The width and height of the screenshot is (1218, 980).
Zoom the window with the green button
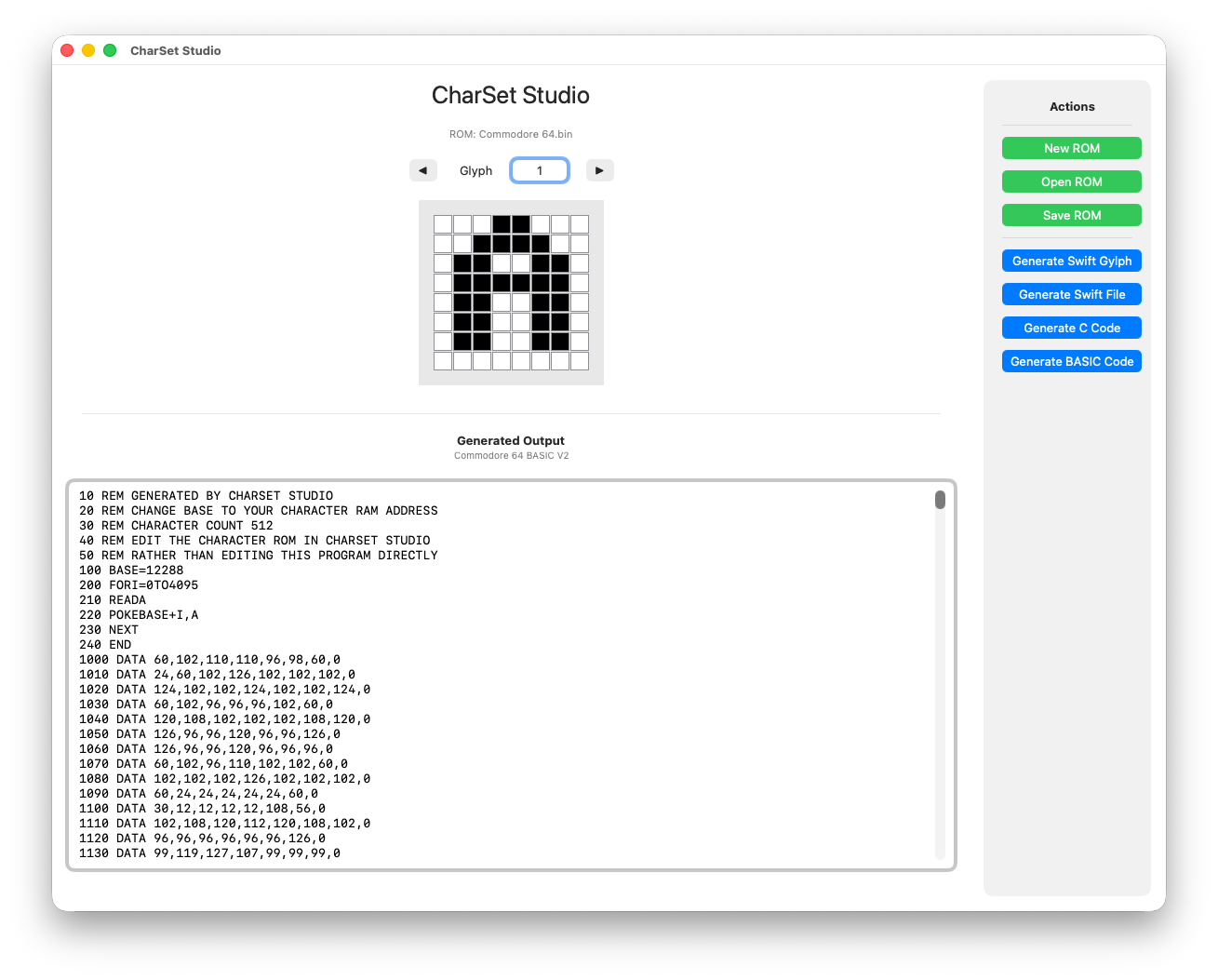110,50
